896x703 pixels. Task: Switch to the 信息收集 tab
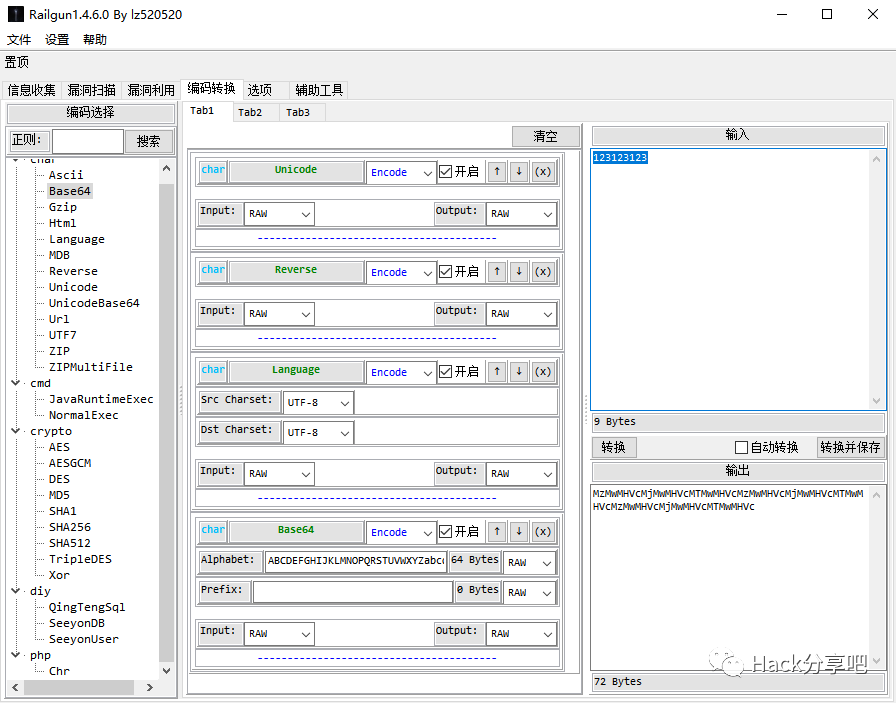31,90
